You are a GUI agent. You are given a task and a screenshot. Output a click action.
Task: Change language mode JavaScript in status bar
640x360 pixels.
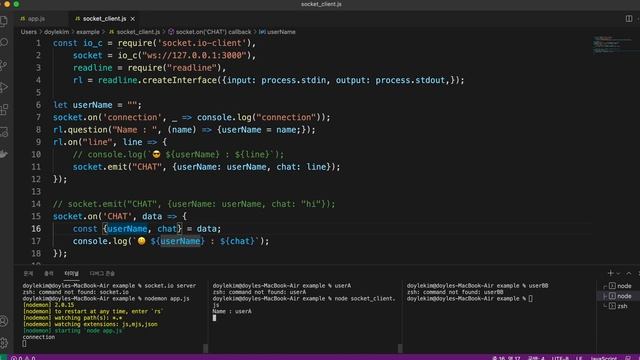coord(603,358)
